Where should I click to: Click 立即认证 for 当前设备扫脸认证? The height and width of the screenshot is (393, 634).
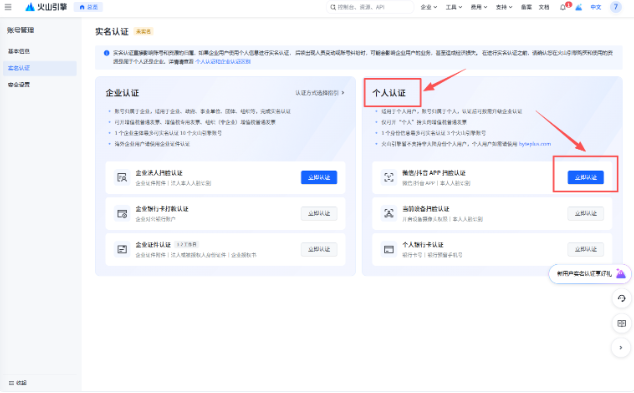[x=585, y=213]
